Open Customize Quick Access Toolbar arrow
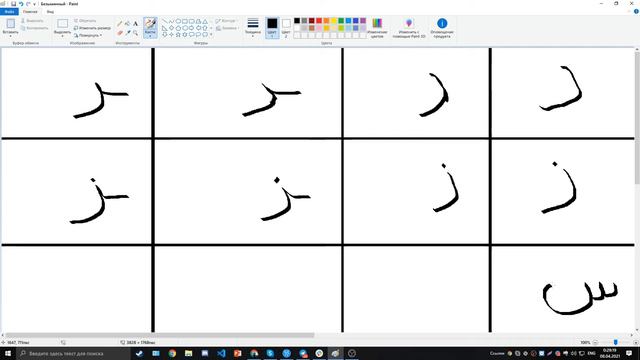 click(x=35, y=4)
